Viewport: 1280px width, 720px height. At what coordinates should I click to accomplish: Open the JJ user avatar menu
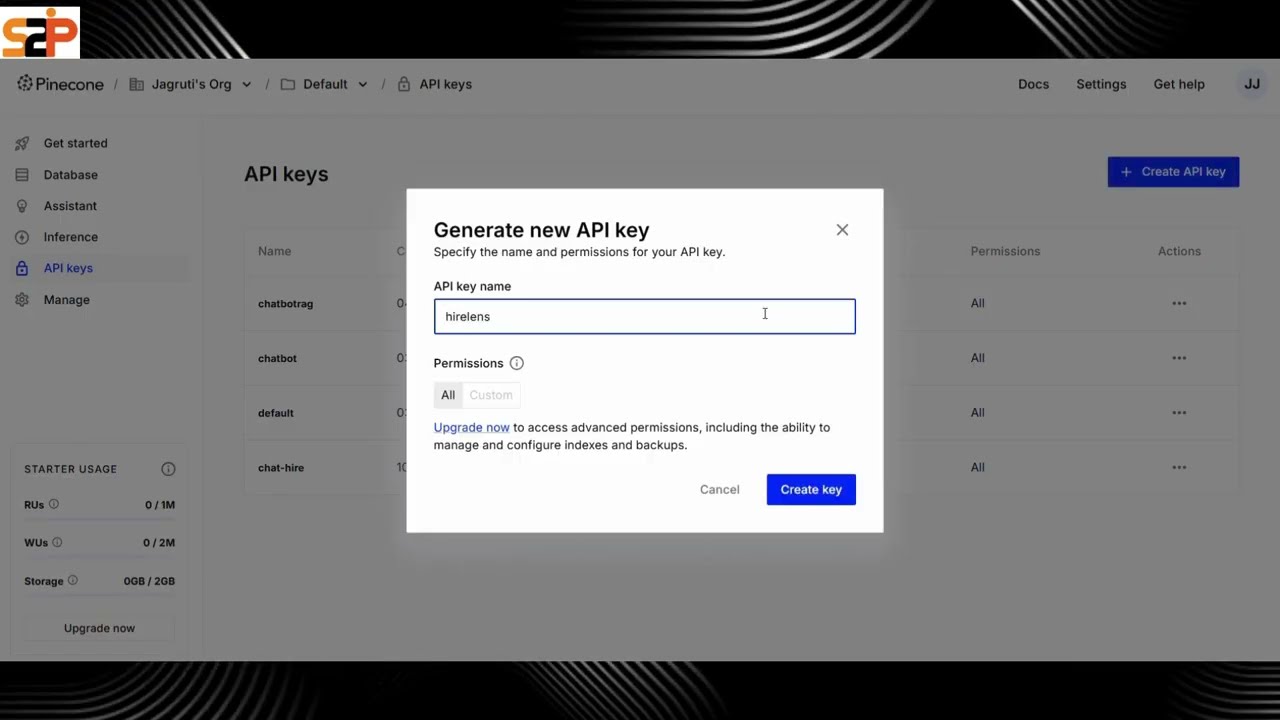tap(1252, 84)
